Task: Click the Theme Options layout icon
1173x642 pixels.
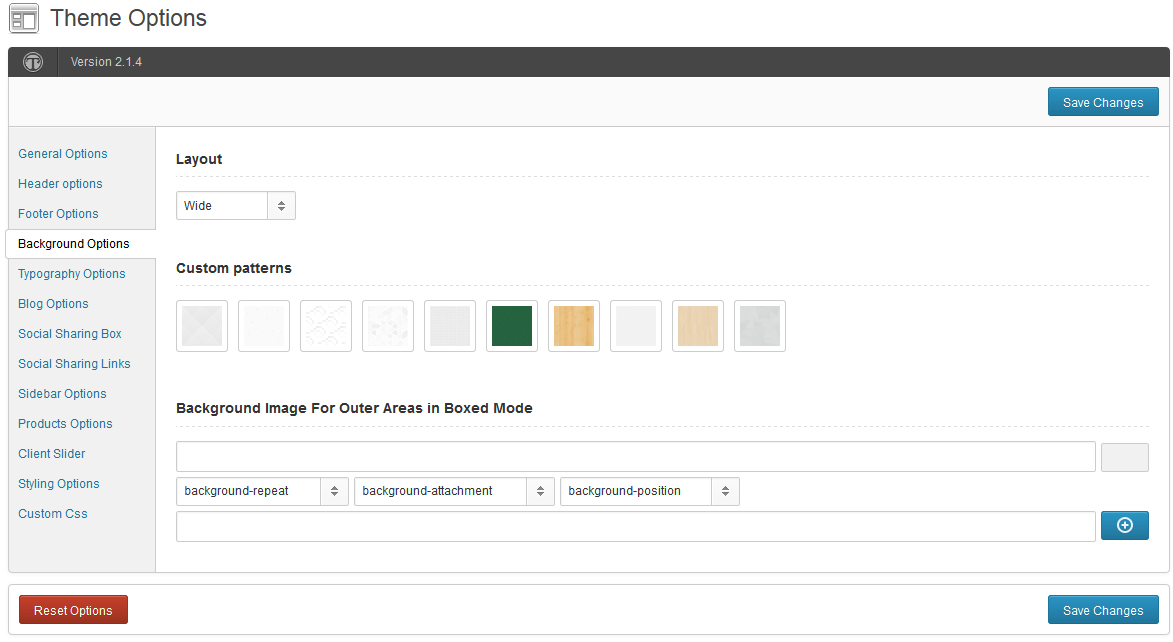Action: click(x=24, y=19)
